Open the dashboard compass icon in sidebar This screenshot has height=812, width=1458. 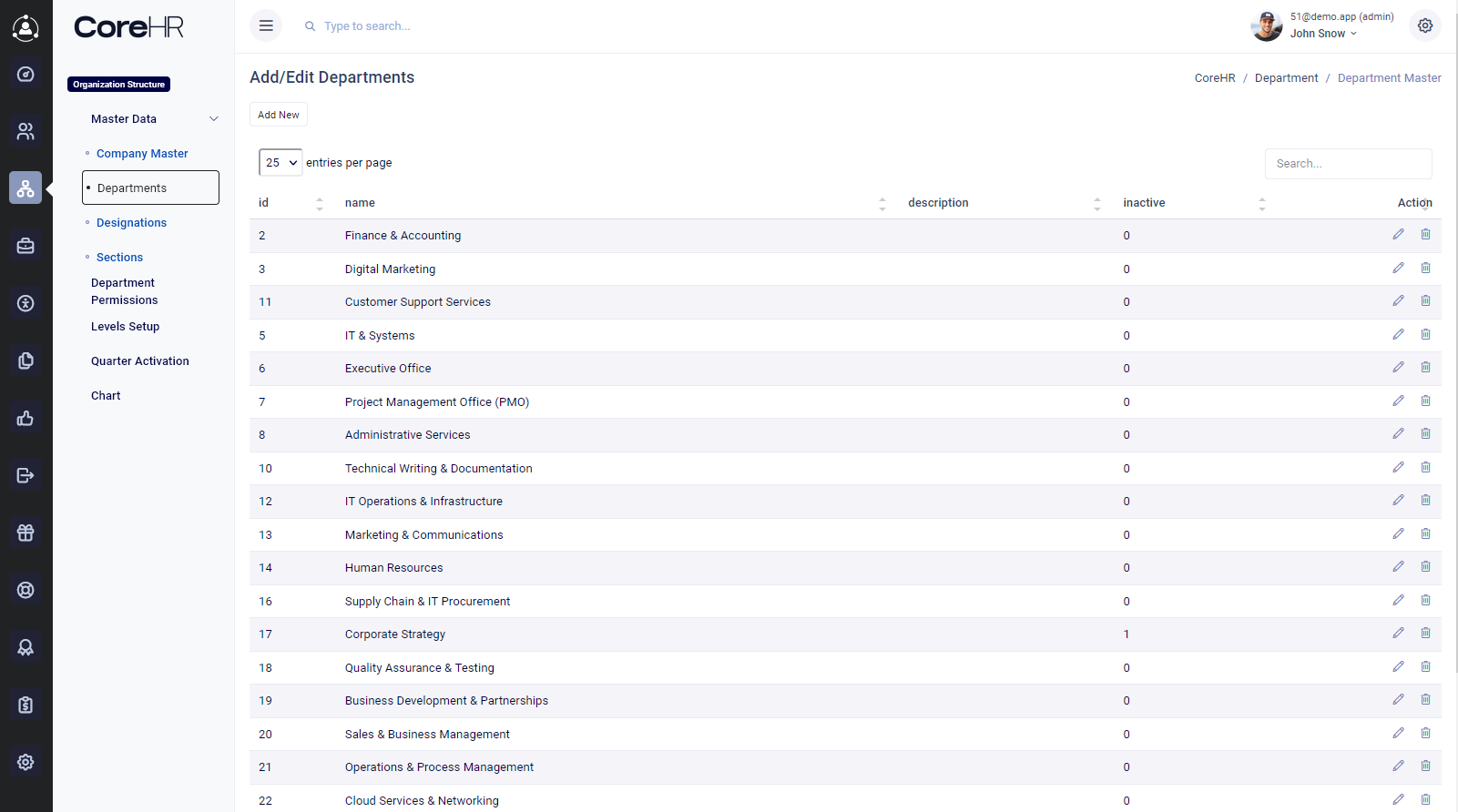point(25,74)
